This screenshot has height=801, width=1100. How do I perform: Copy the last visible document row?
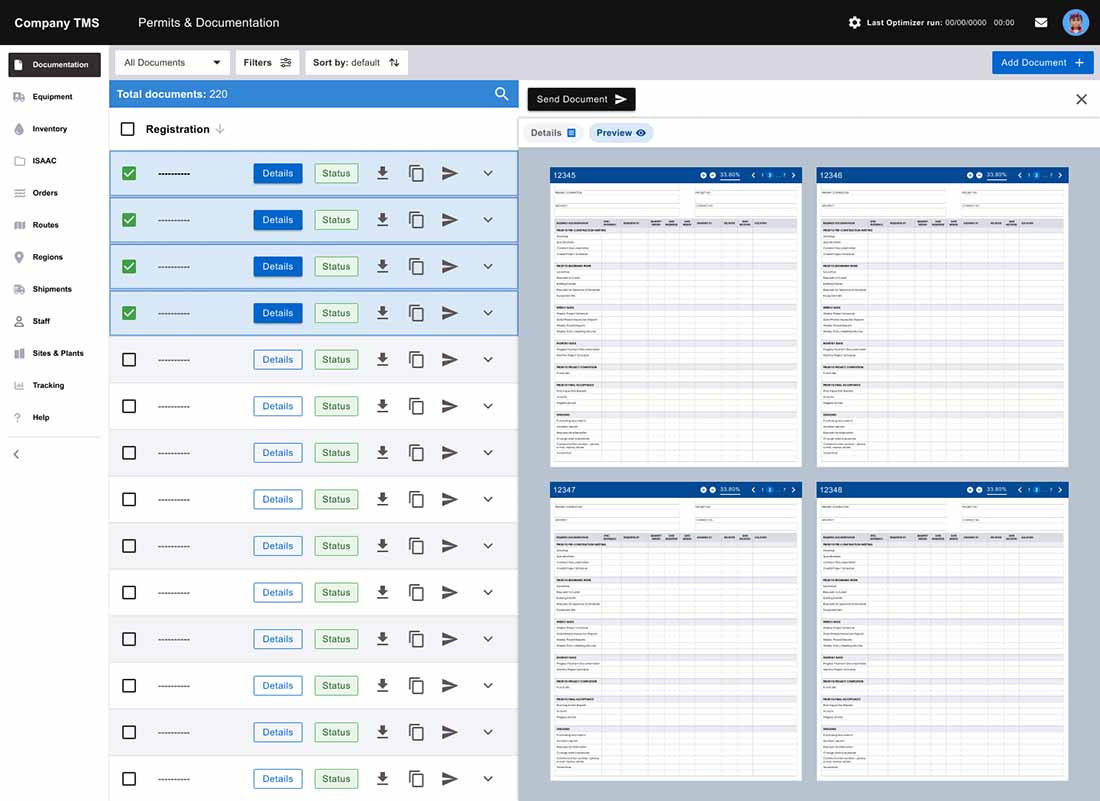pos(416,779)
